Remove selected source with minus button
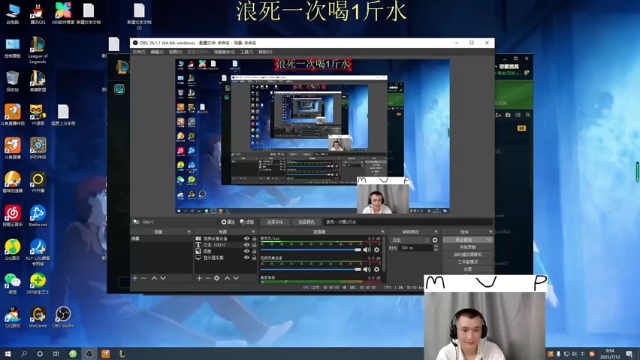The image size is (640, 360). tap(207, 278)
